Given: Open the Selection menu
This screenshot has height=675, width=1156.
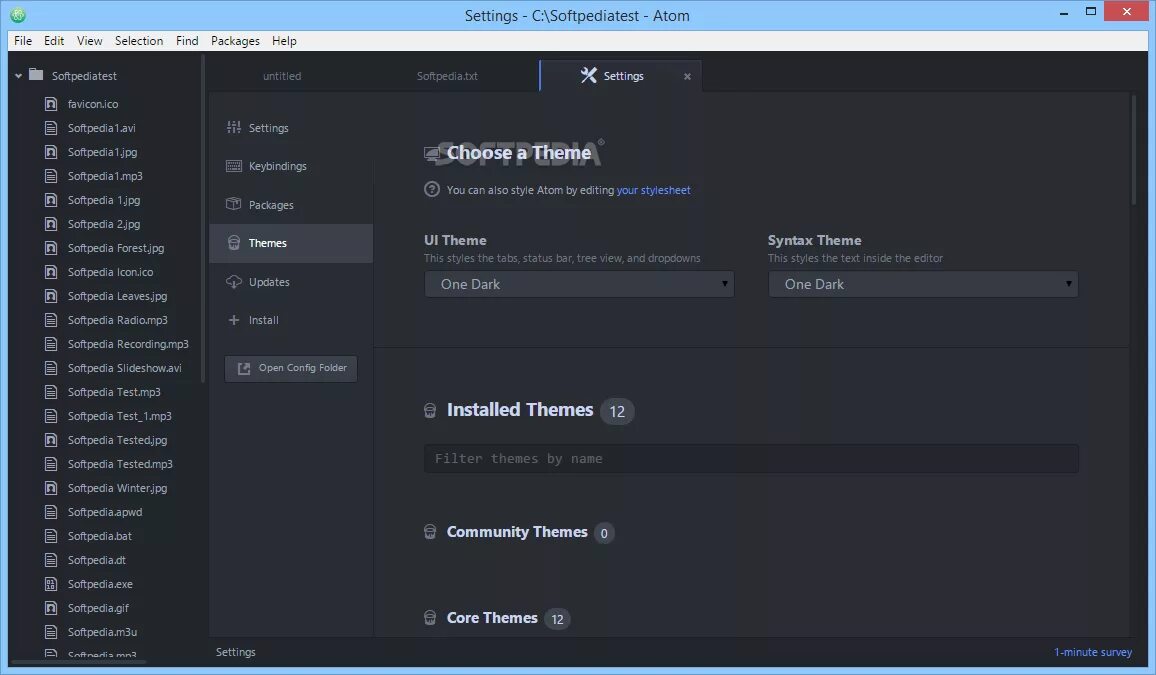Looking at the screenshot, I should point(139,41).
